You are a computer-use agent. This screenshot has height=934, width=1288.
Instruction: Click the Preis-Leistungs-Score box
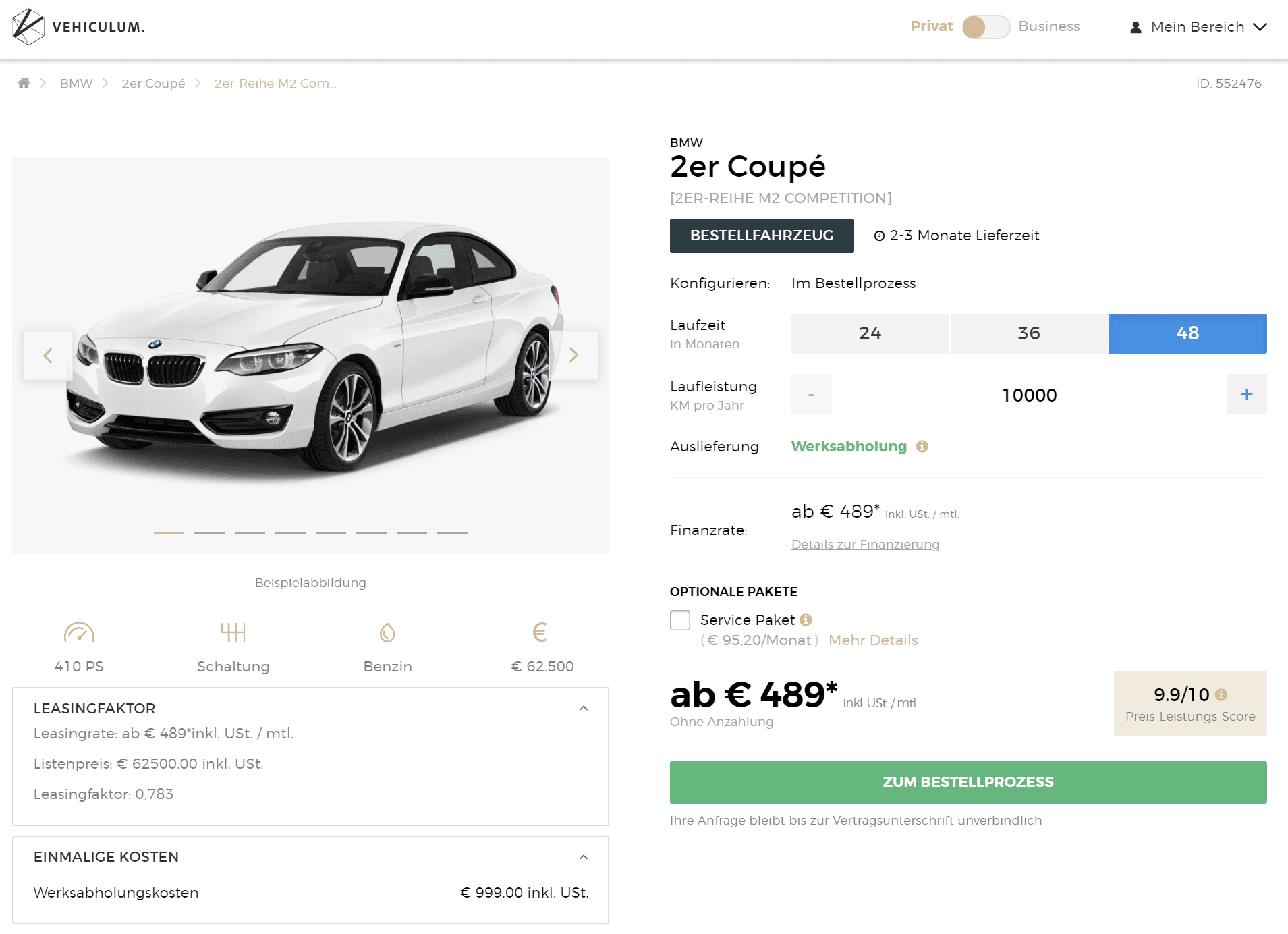1190,703
